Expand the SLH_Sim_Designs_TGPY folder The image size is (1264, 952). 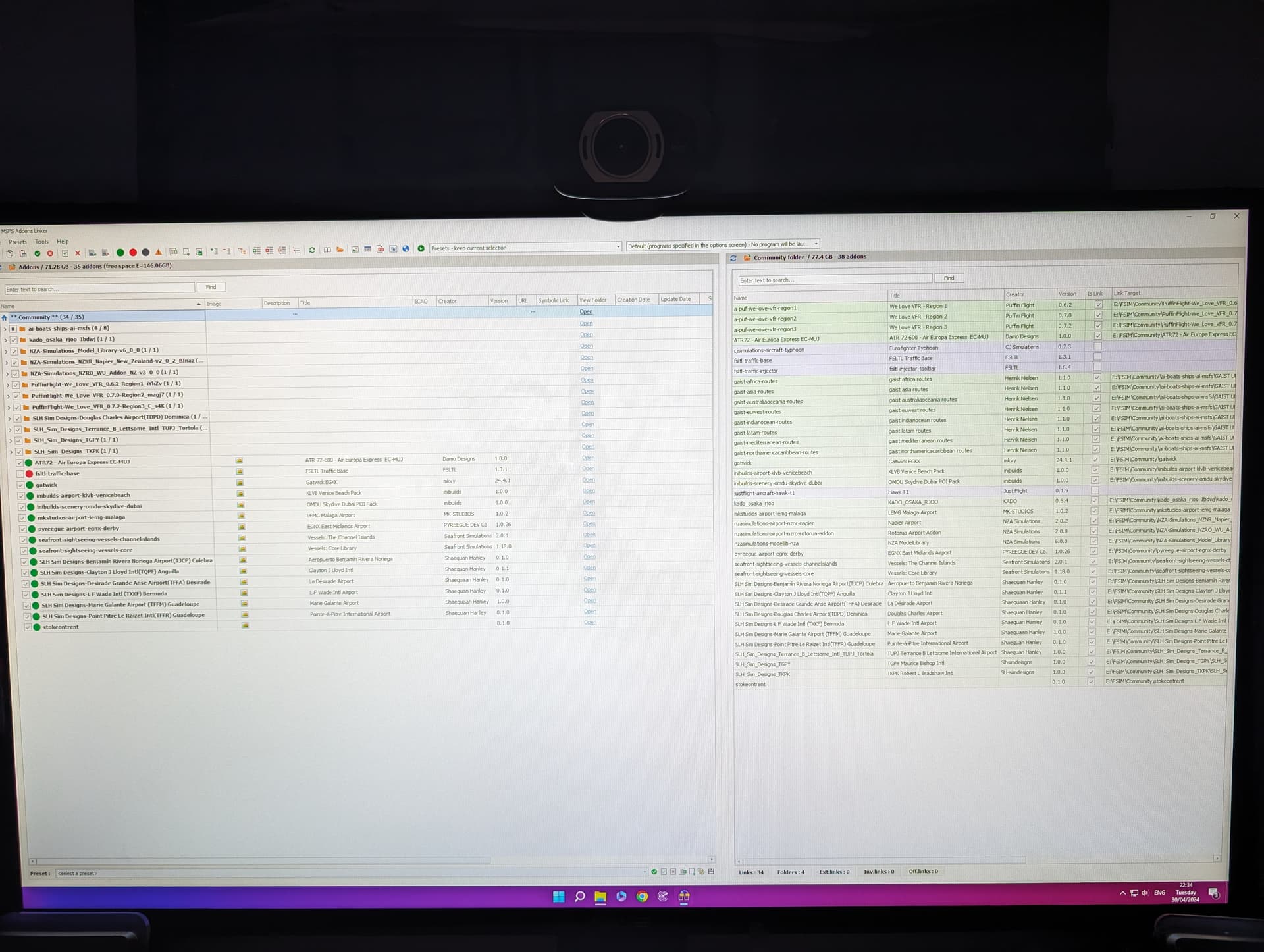point(10,441)
